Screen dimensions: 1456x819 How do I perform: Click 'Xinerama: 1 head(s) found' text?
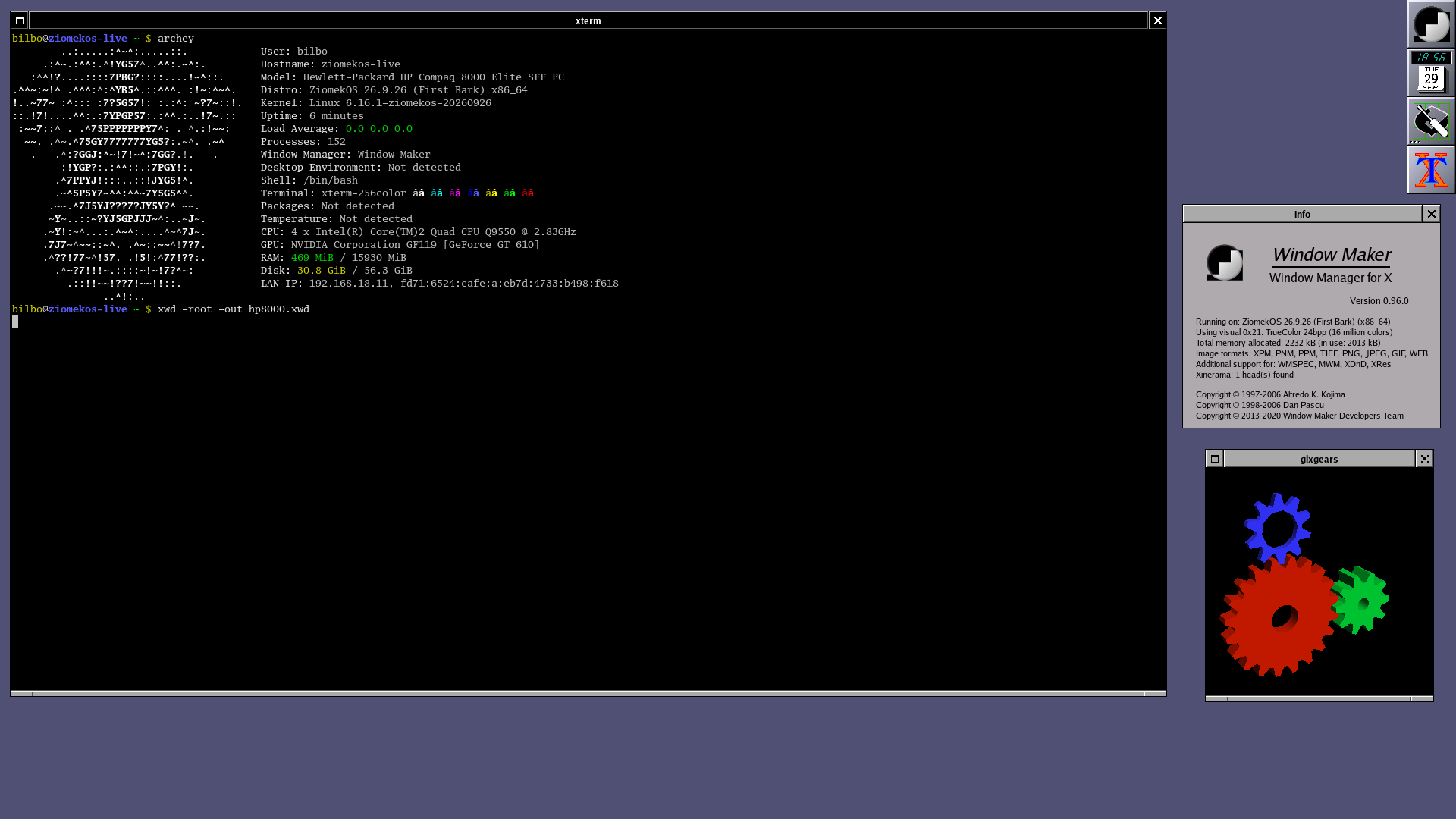[1244, 375]
